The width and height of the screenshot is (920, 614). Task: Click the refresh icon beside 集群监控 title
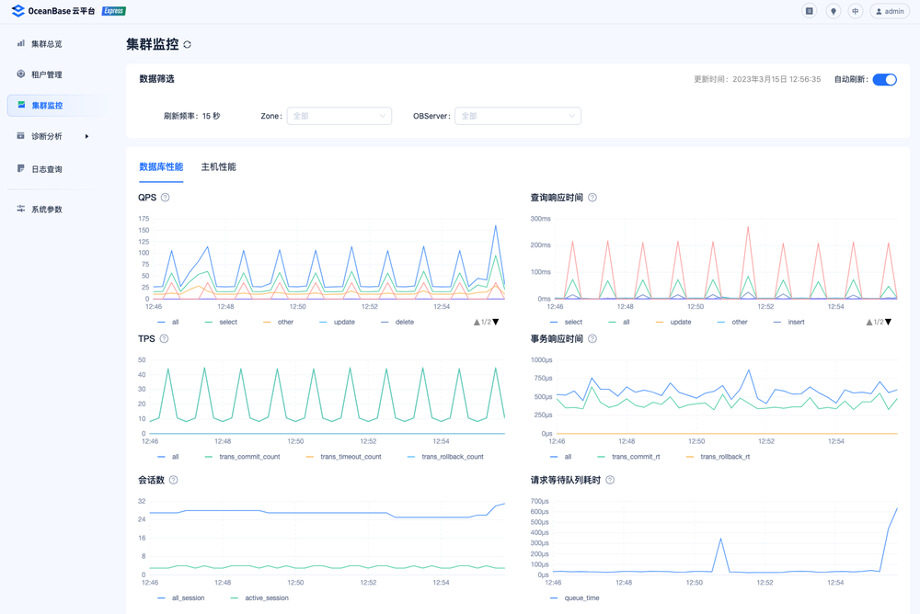pos(187,45)
